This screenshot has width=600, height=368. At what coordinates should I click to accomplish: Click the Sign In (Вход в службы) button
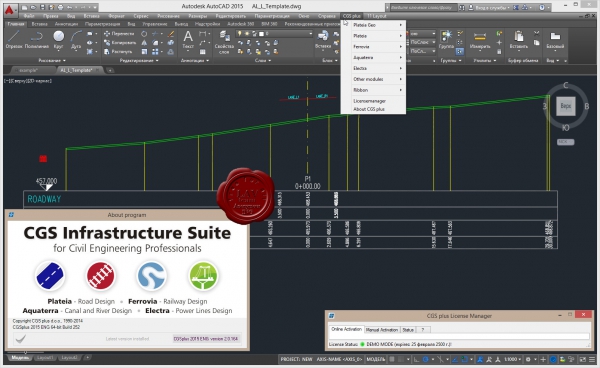tap(489, 8)
